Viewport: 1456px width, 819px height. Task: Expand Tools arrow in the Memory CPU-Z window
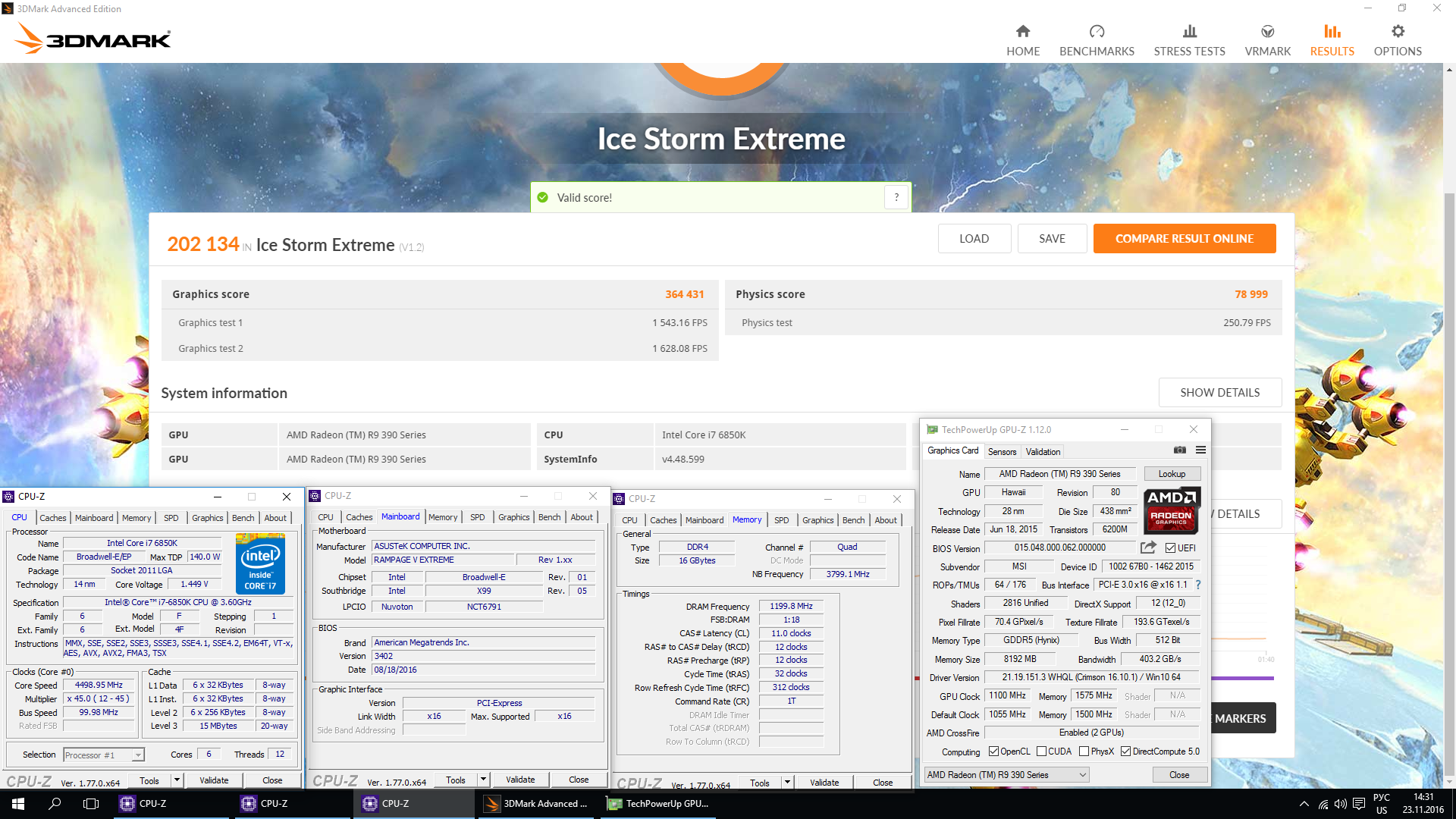coord(787,783)
